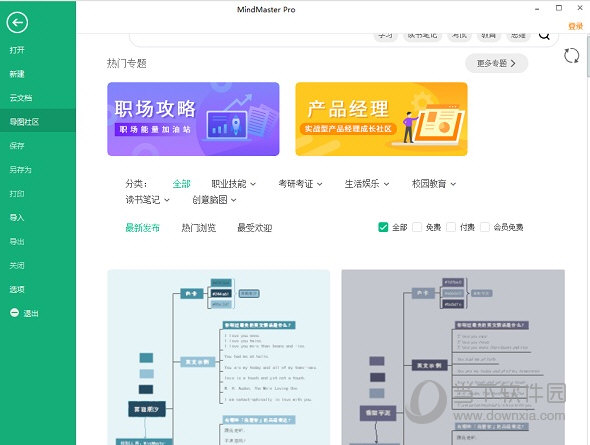Expand the 生活娱乐 category dropdown

[x=367, y=184]
